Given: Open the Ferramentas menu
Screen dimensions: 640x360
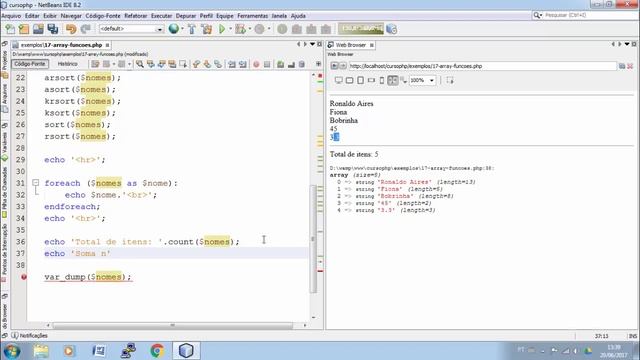Looking at the screenshot, I should [253, 16].
